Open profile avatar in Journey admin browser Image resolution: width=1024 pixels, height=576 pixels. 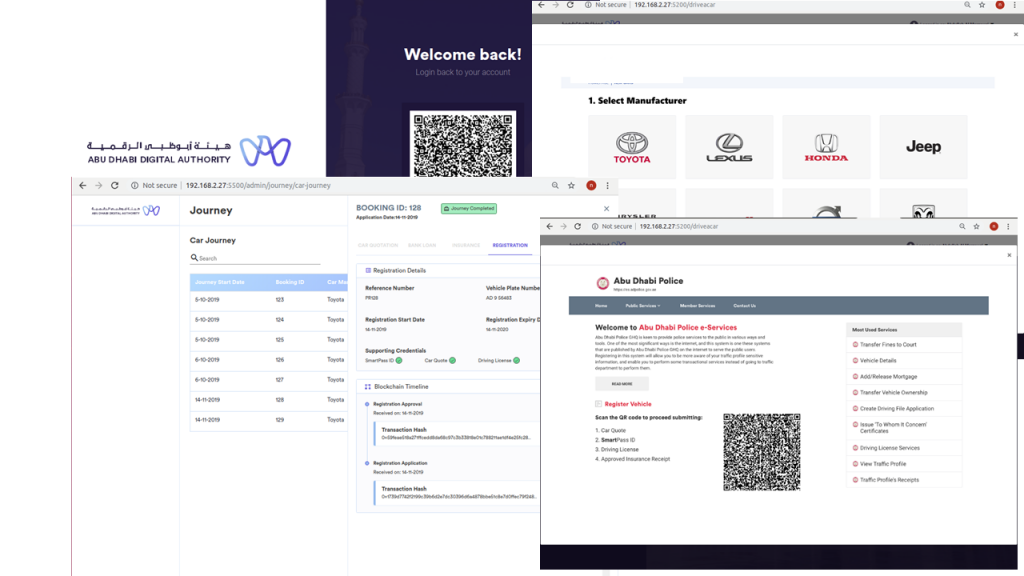coord(591,185)
